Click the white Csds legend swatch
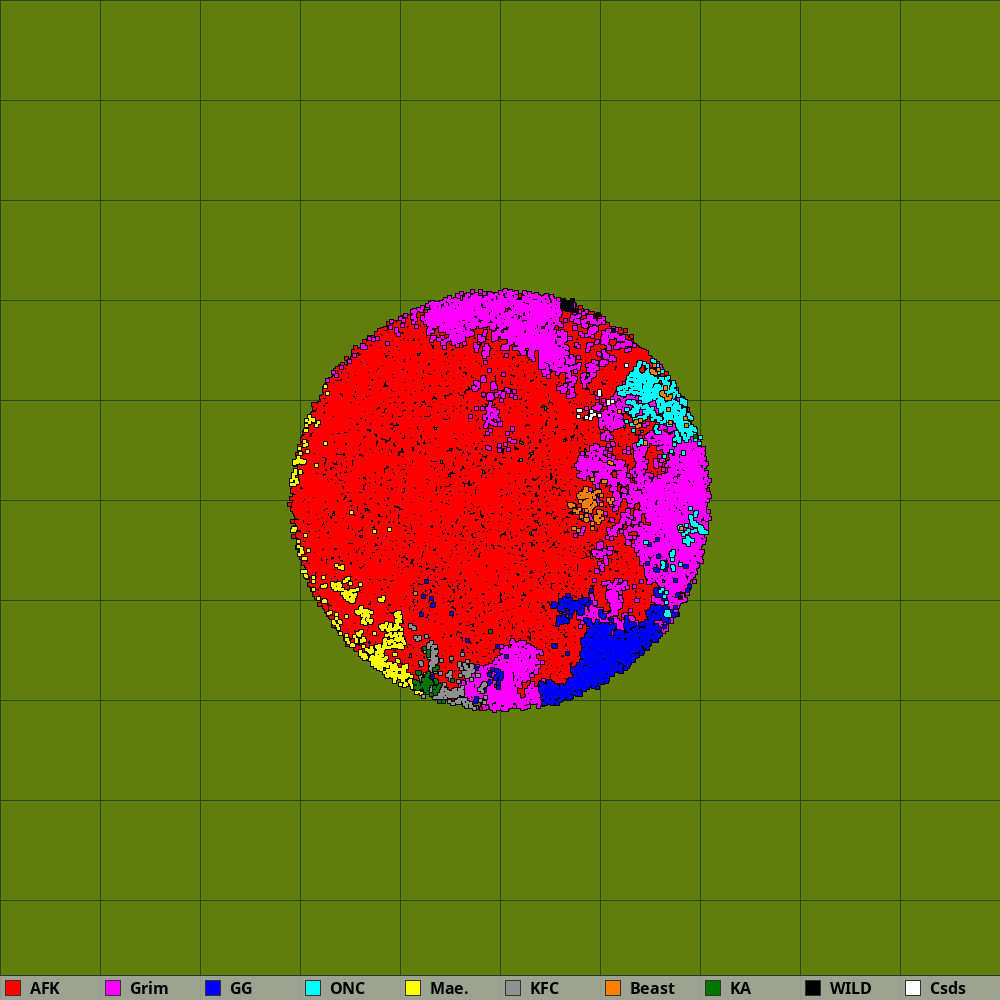 (913, 988)
